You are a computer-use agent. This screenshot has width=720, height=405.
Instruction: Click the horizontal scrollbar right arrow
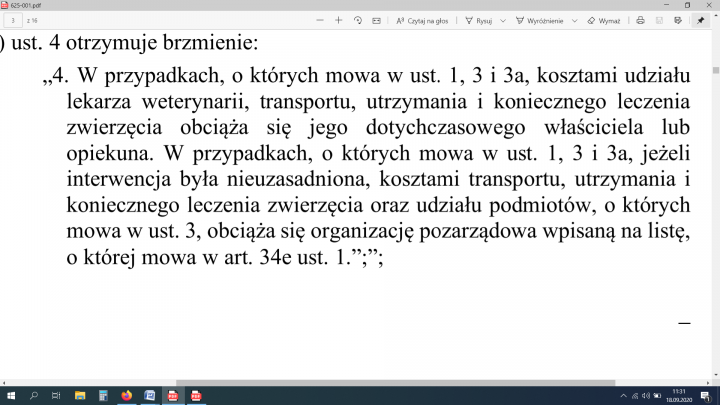(x=708, y=382)
